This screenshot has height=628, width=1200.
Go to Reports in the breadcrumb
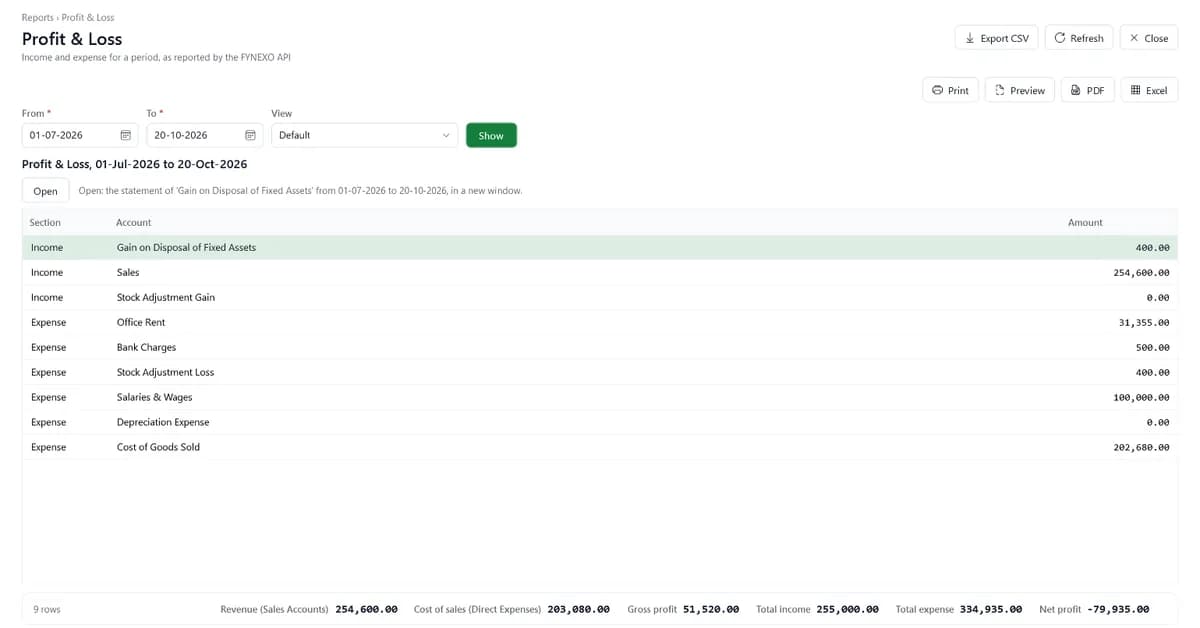click(38, 18)
